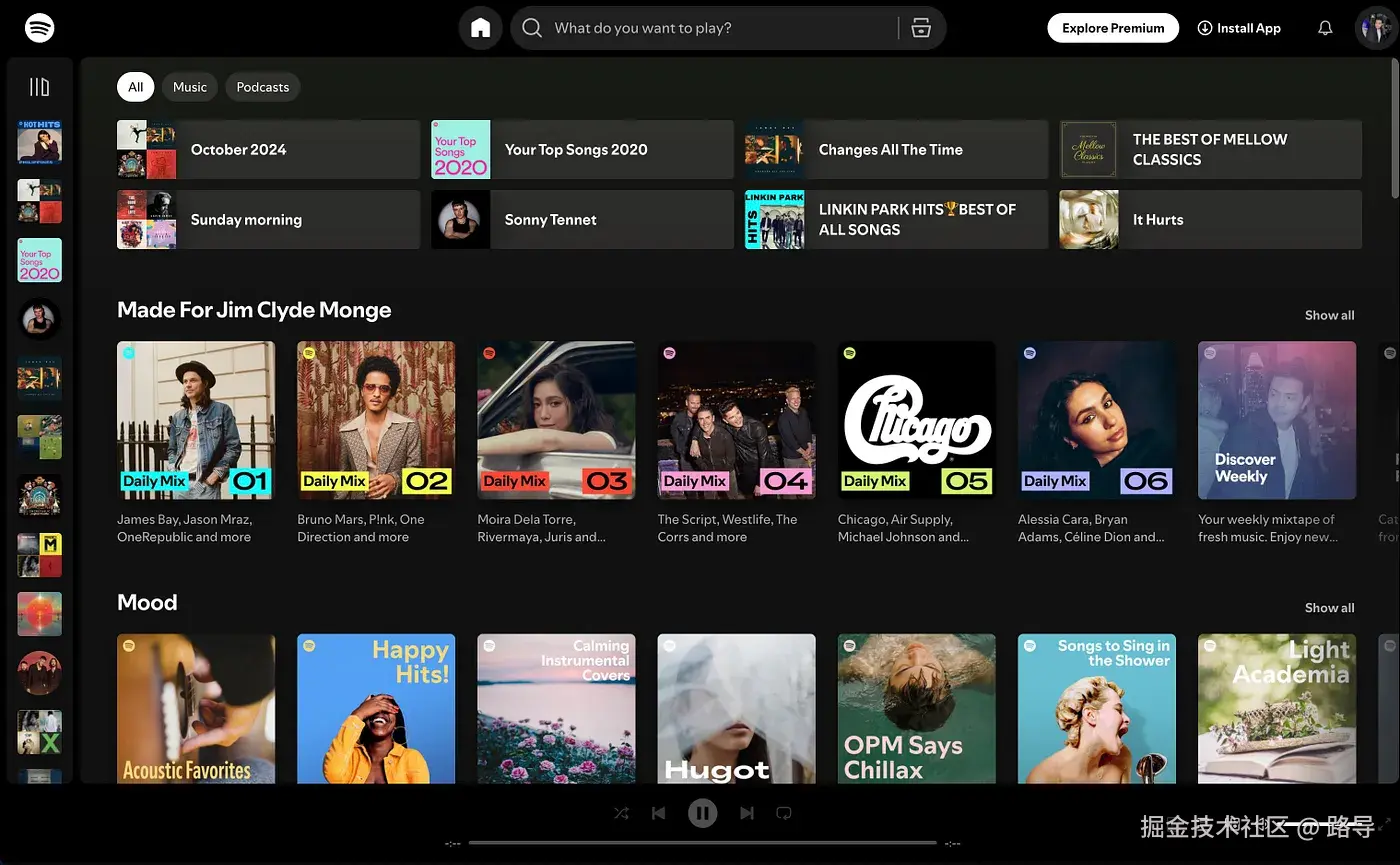Image resolution: width=1400 pixels, height=865 pixels.
Task: Open Calming Instrumental Covers playlist
Action: (x=556, y=709)
